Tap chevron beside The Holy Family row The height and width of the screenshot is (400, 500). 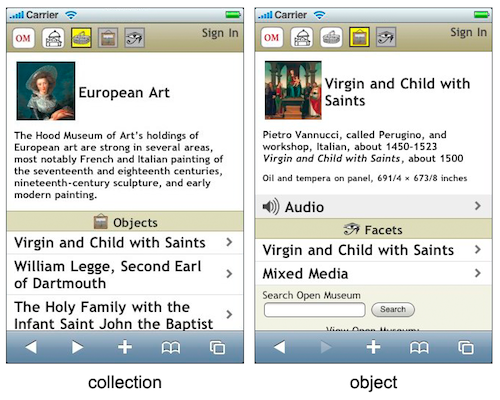point(229,314)
